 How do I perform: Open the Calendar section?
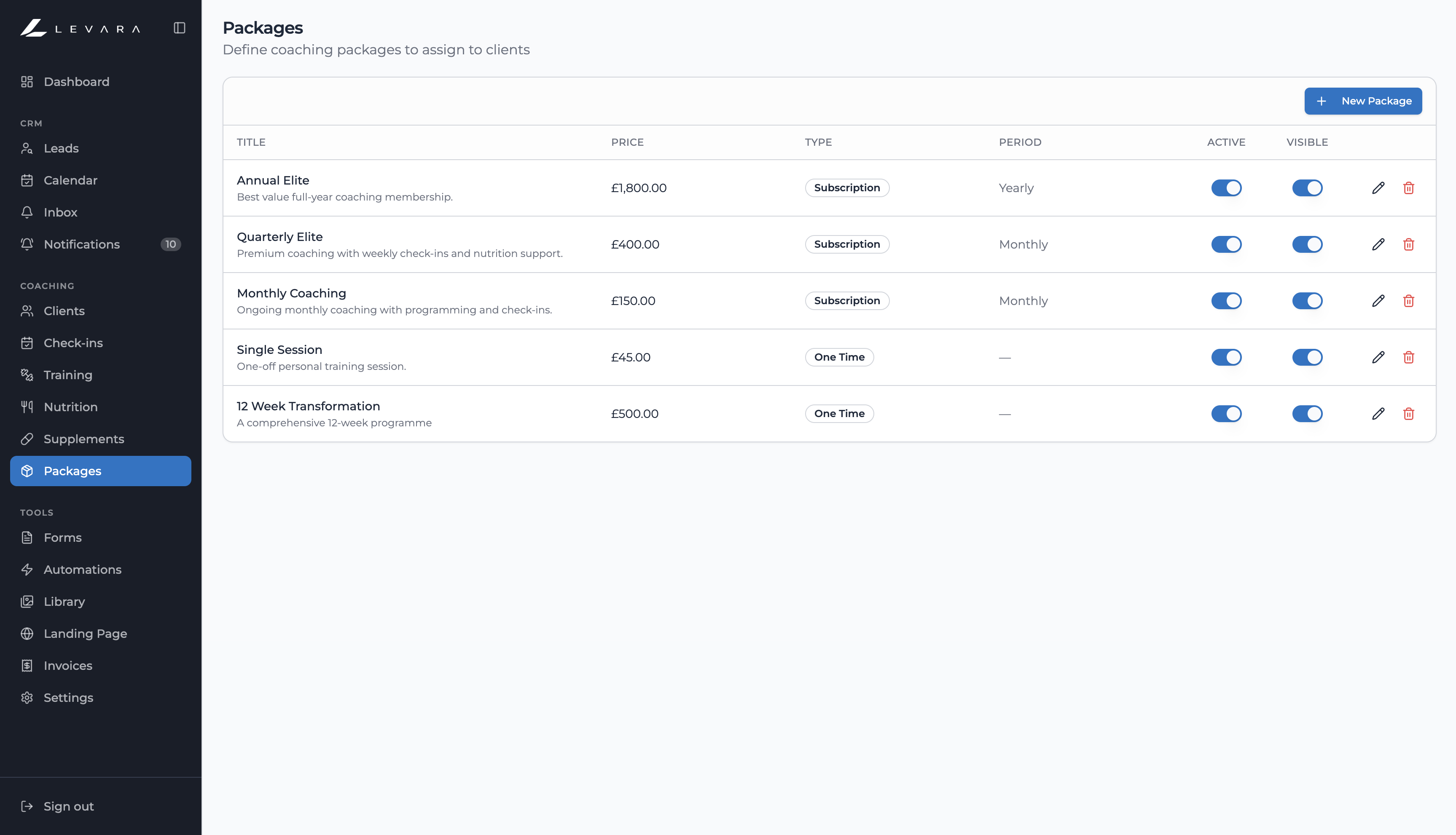pyautogui.click(x=100, y=180)
